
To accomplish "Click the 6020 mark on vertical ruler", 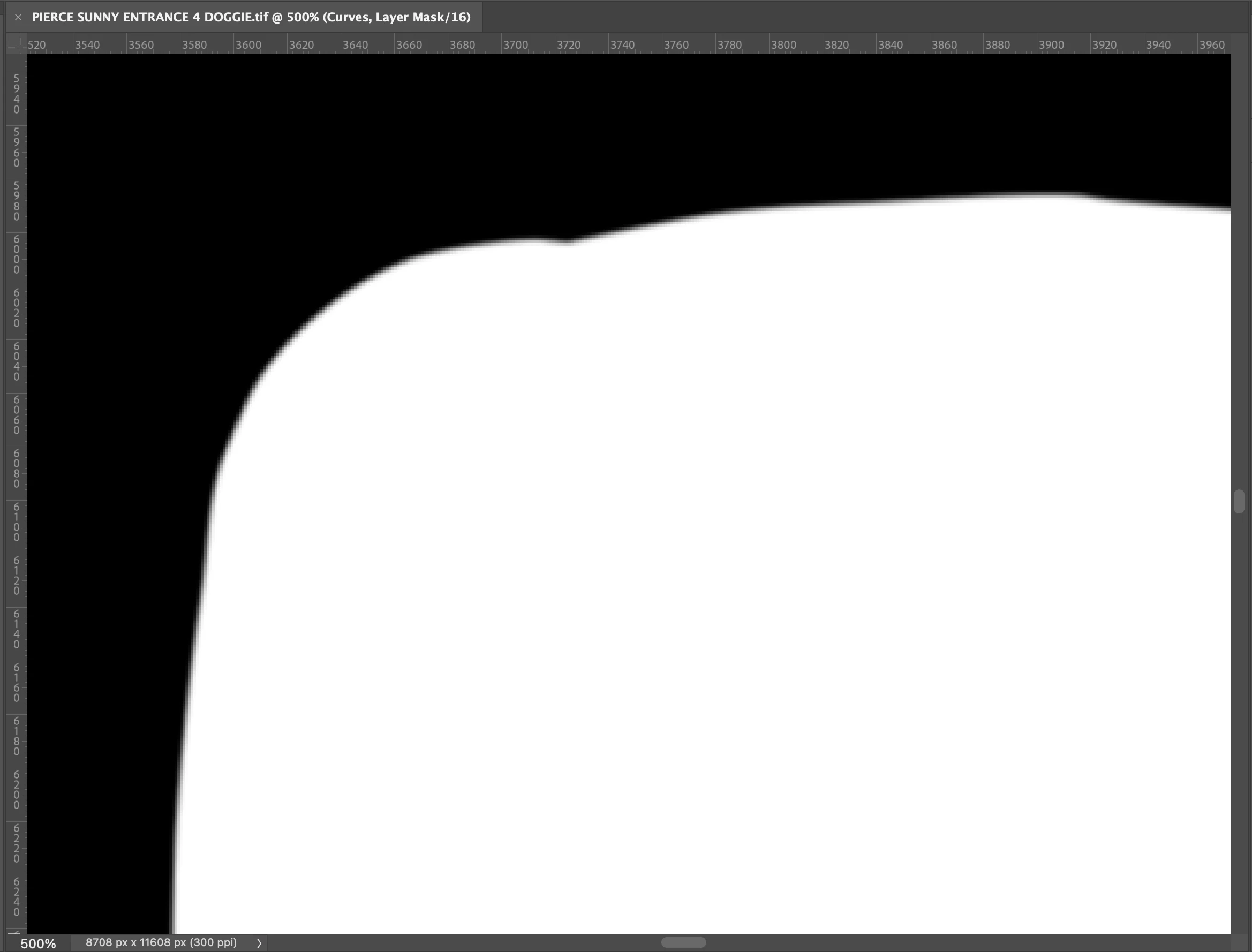I will pyautogui.click(x=17, y=308).
